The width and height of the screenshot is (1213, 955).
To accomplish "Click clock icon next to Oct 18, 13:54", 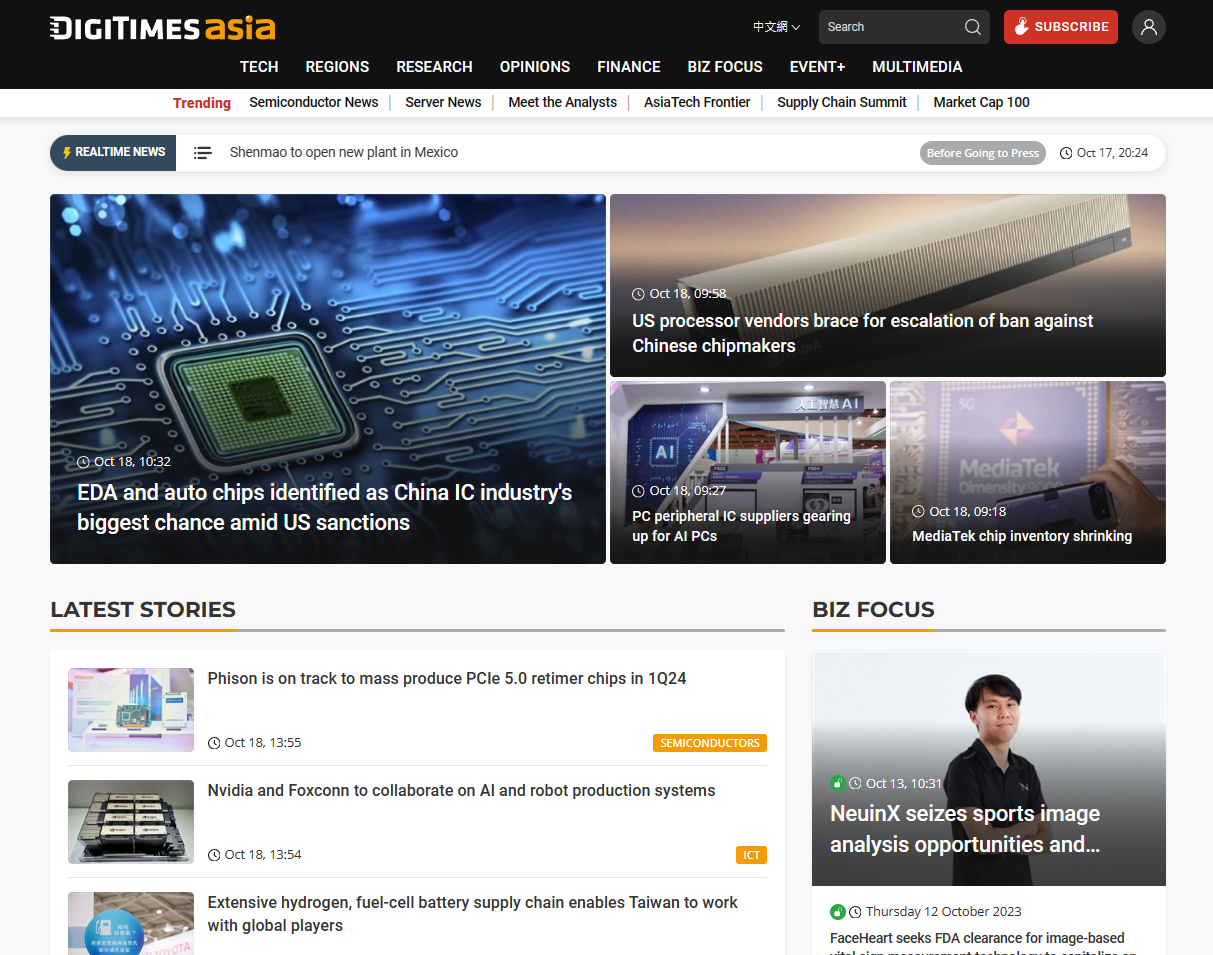I will [x=214, y=855].
